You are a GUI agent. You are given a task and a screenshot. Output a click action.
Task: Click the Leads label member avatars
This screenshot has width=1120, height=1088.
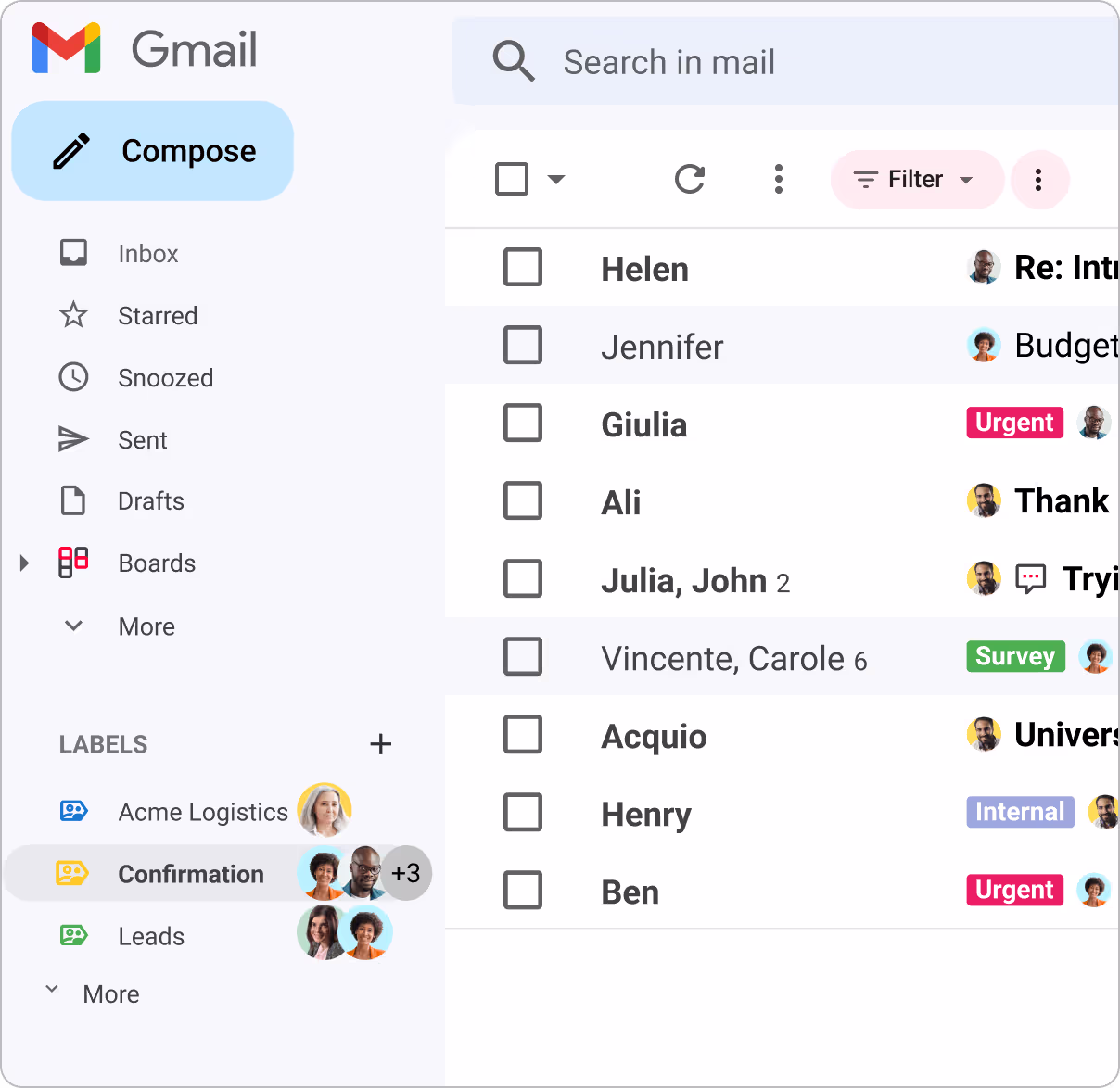(x=345, y=933)
